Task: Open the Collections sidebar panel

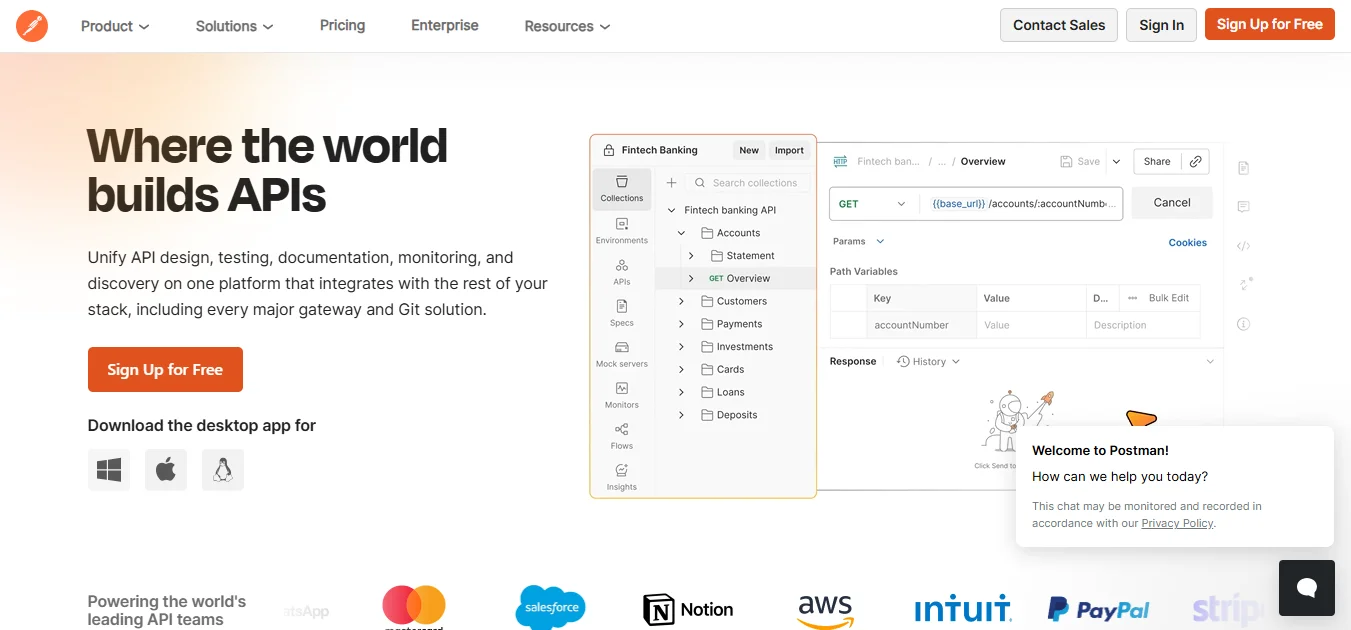Action: pos(622,189)
